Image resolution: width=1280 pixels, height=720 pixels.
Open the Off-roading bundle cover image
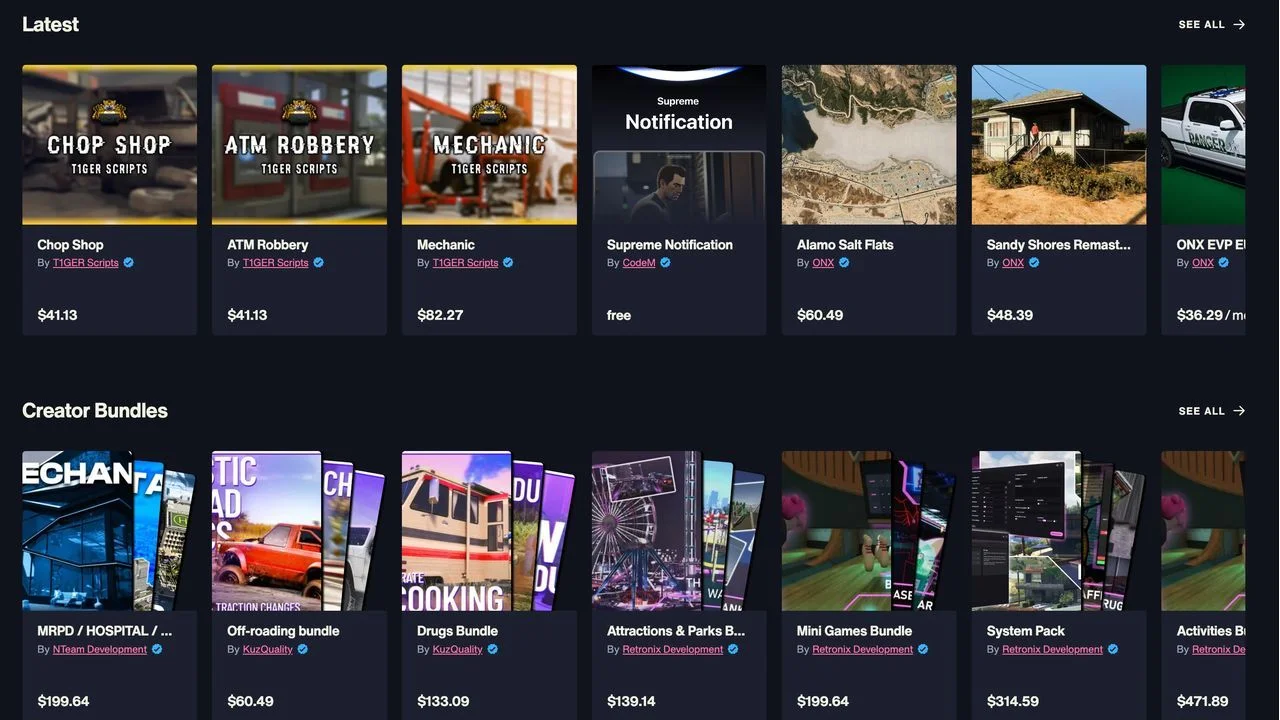(x=299, y=531)
